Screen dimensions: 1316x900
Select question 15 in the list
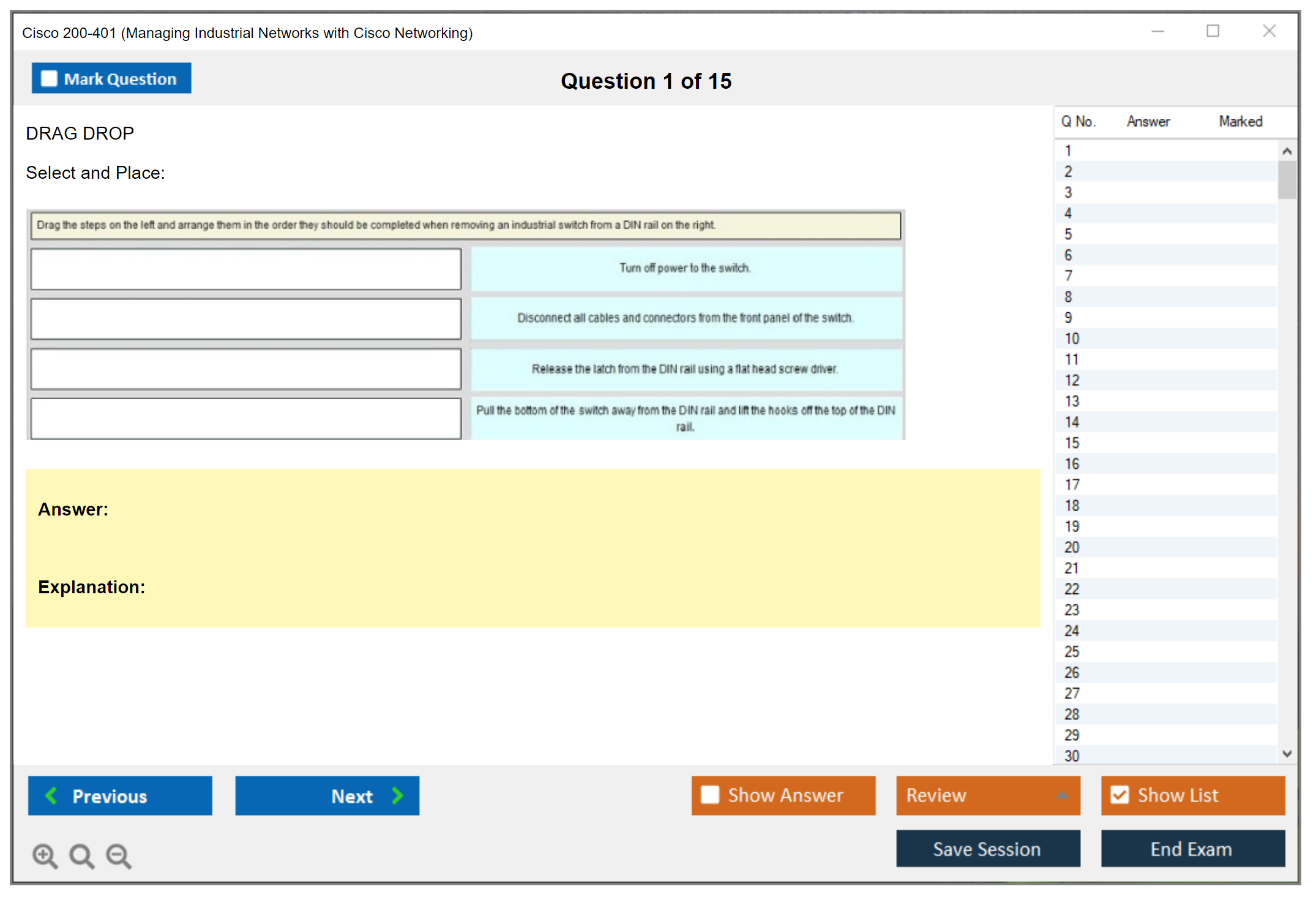pos(1072,443)
